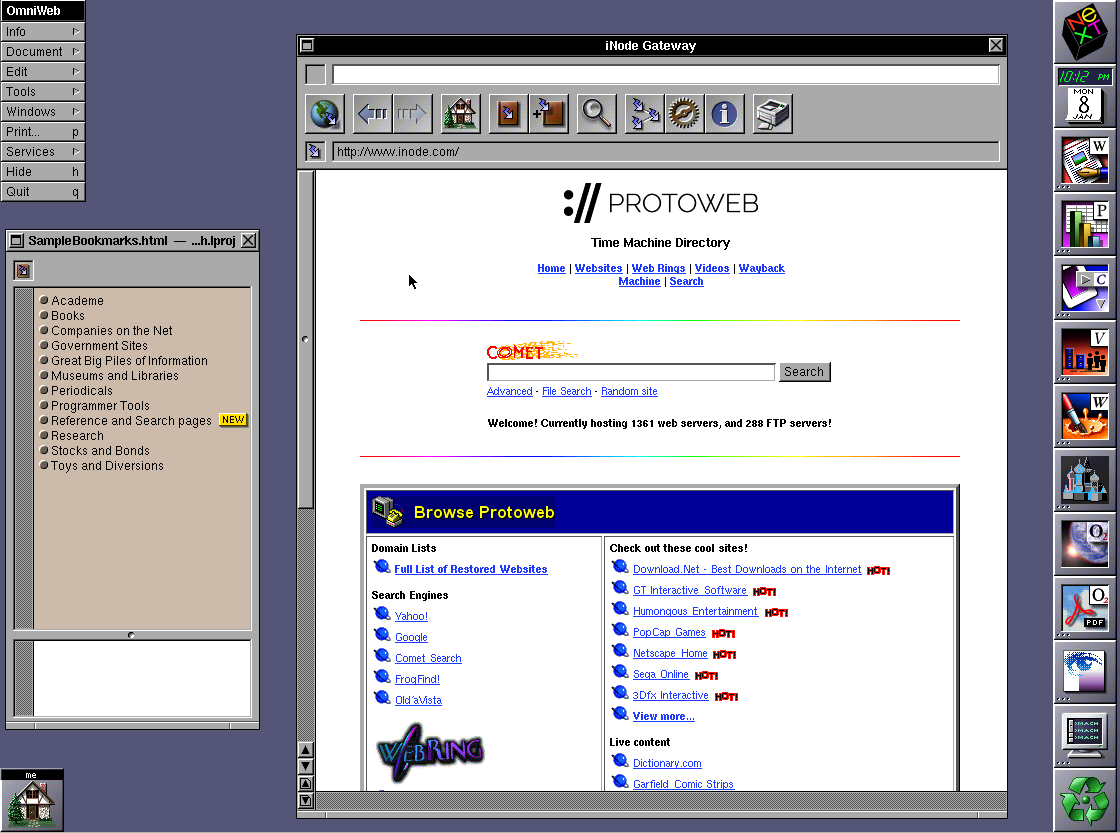Go forward with the right arrow button
Screen dimensions: 1120x833
[x=412, y=114]
